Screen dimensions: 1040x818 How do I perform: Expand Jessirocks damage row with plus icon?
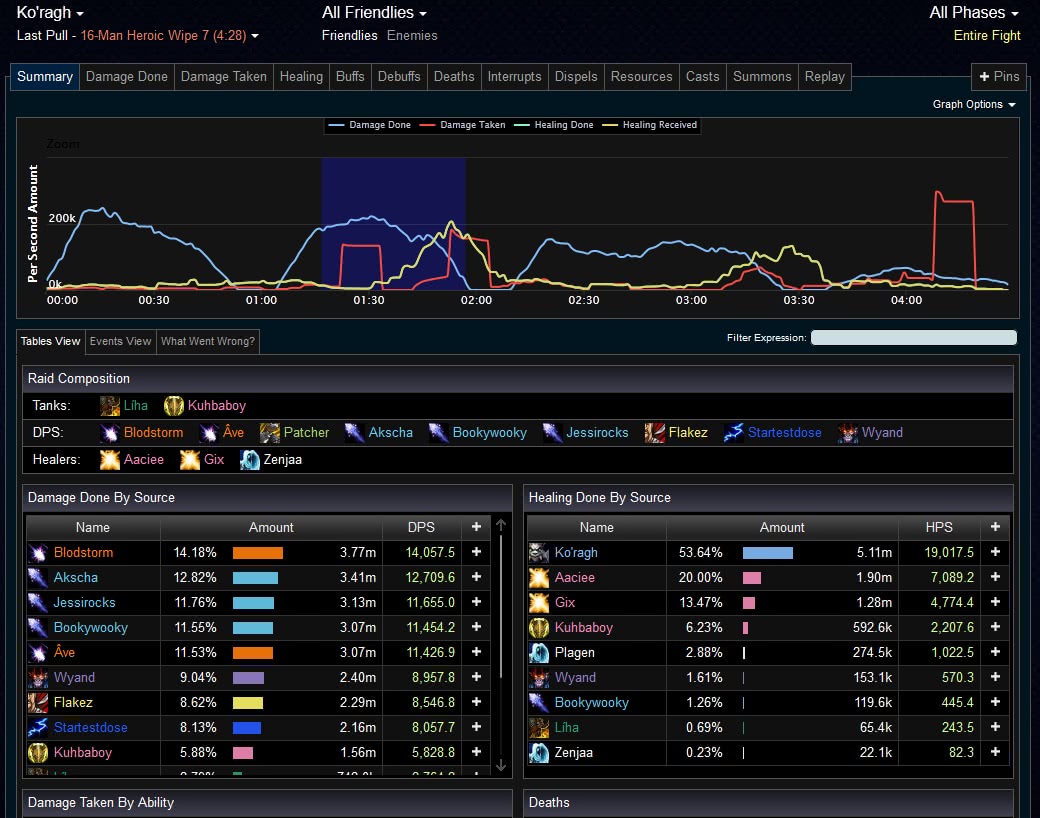click(x=476, y=602)
